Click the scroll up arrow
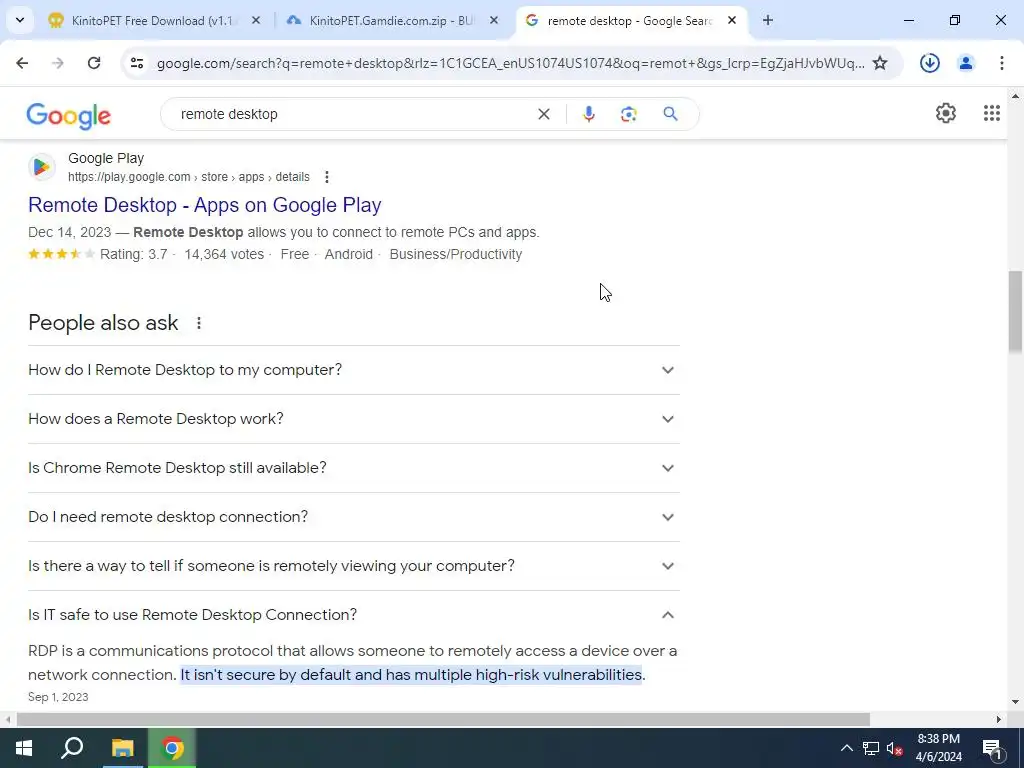Image resolution: width=1024 pixels, height=768 pixels. 1015,96
